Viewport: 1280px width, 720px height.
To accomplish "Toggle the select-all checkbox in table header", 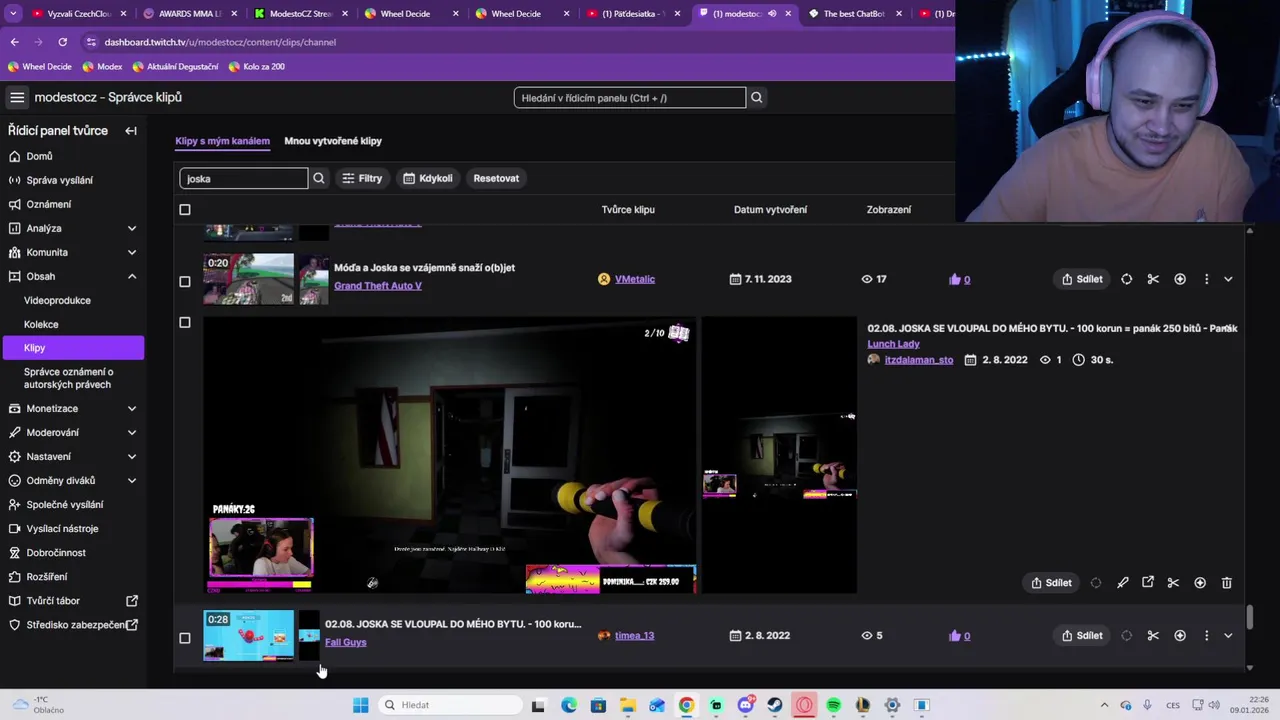I will [x=184, y=209].
